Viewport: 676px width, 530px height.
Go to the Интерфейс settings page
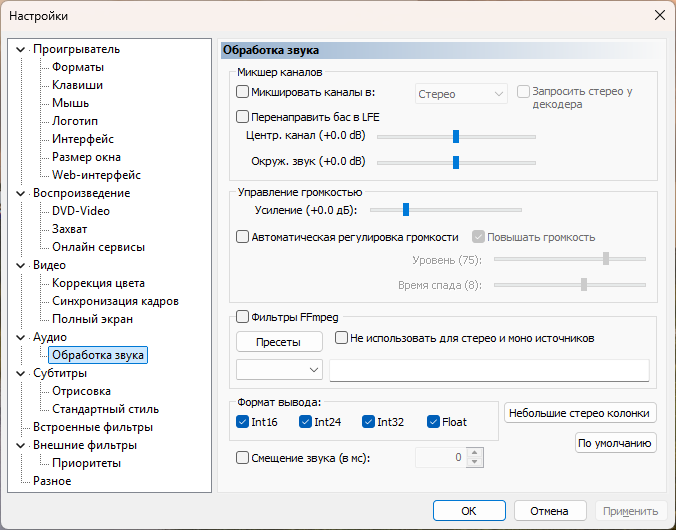pyautogui.click(x=83, y=139)
